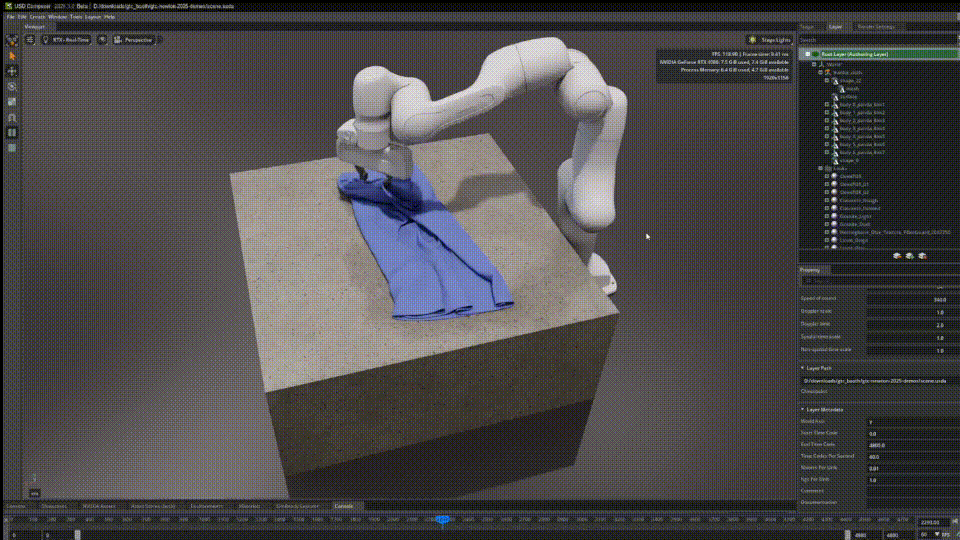
Task: Open the RTX - Real-Time renderer dropdown
Action: [71, 40]
